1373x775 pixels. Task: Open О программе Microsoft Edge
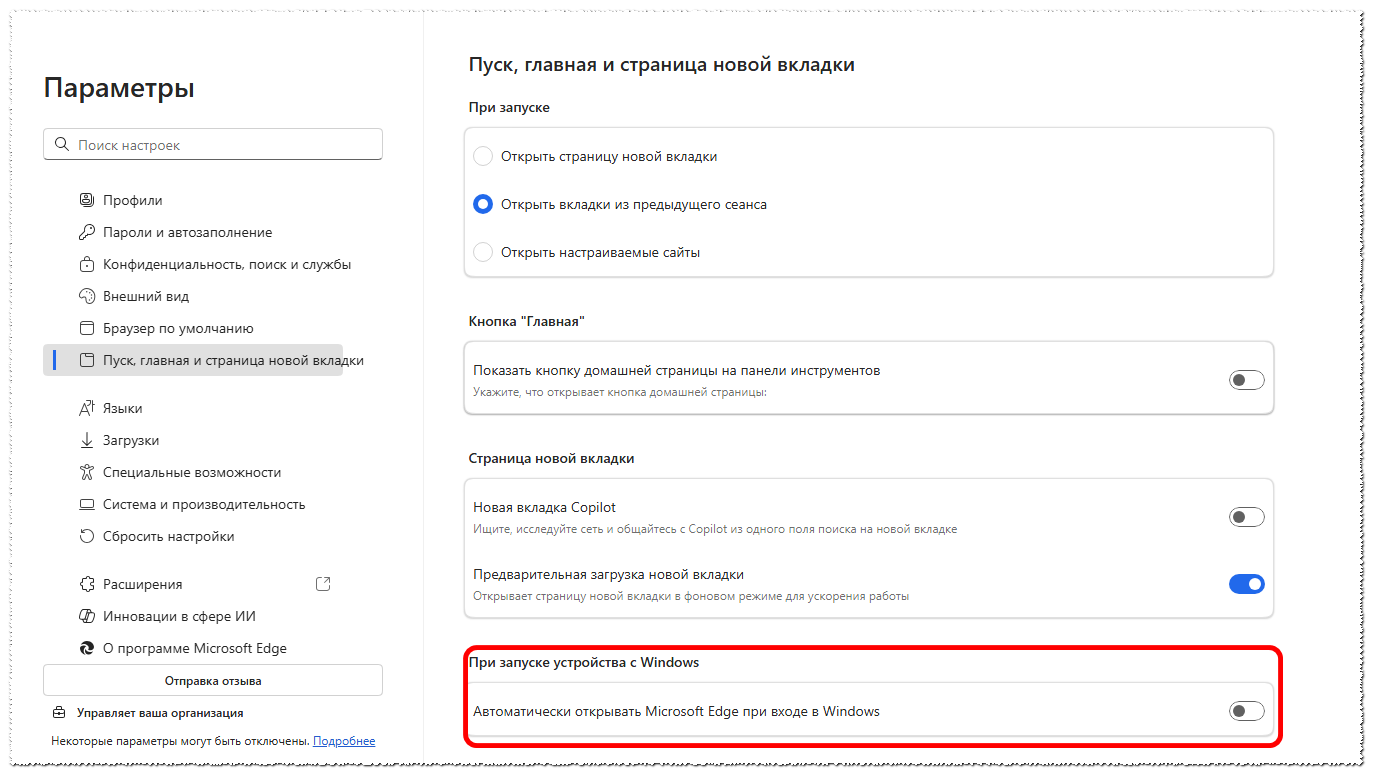coord(193,648)
